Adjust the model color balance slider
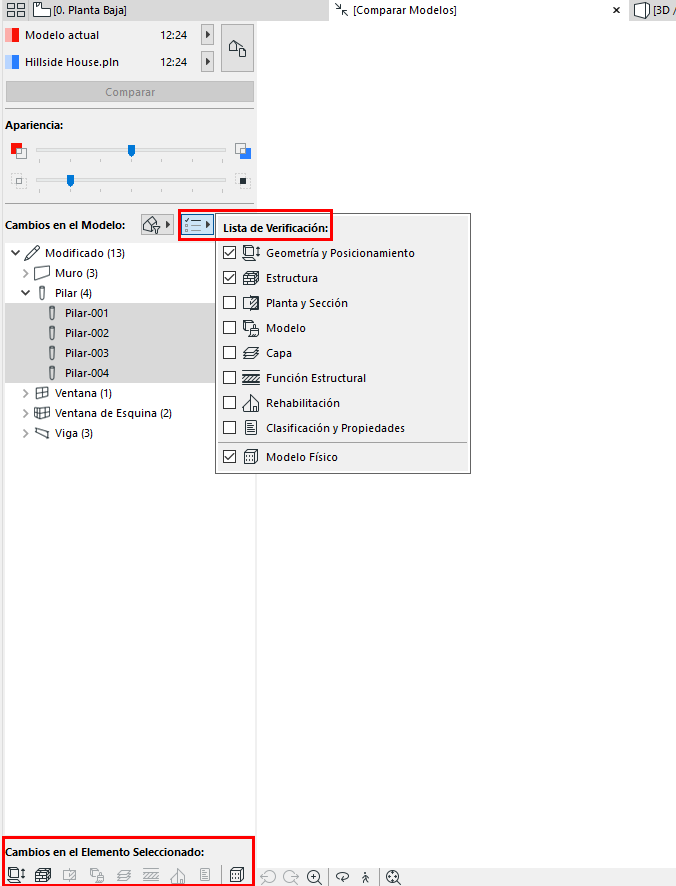Screen dimensions: 676x886 pos(132,150)
